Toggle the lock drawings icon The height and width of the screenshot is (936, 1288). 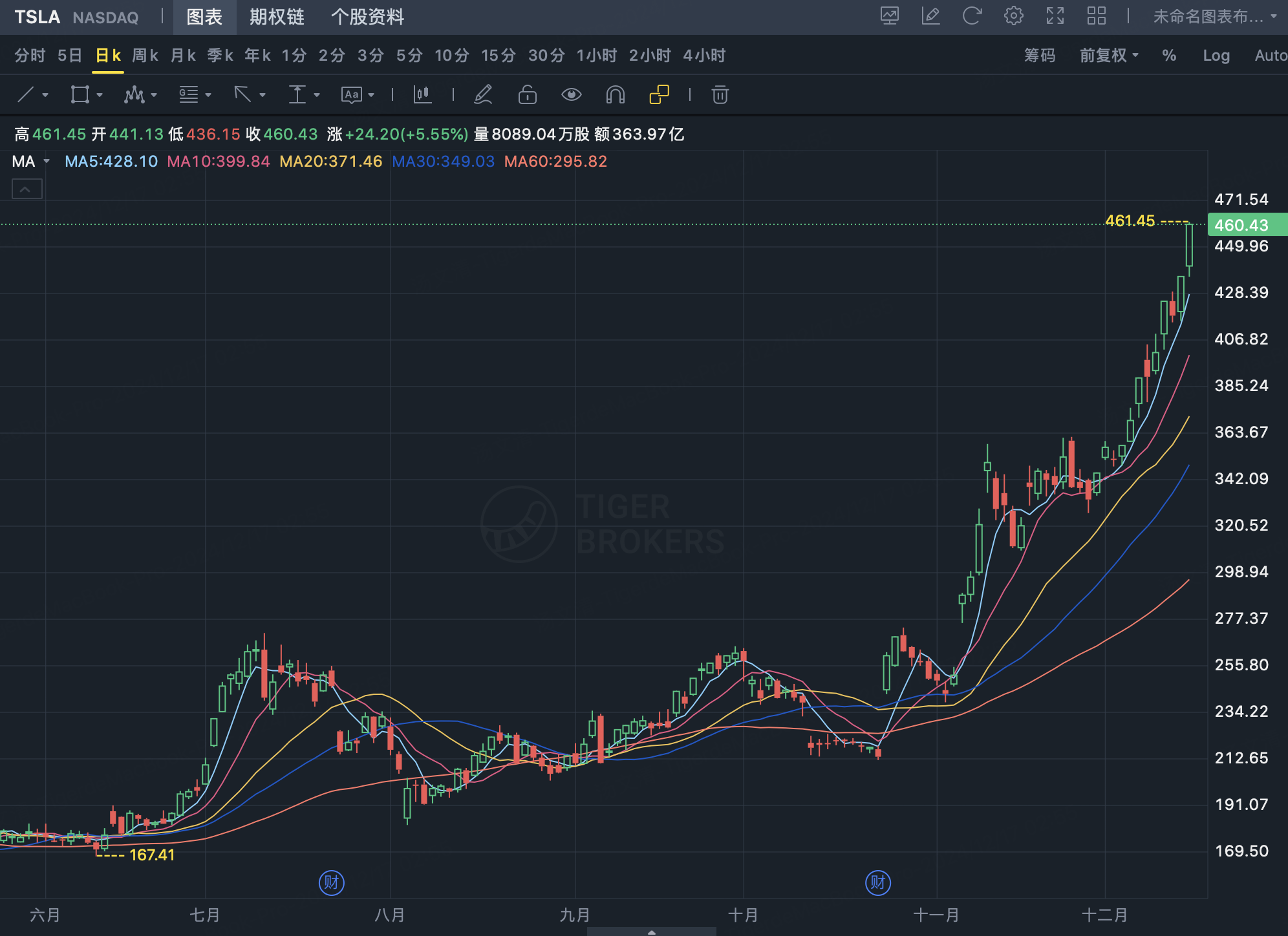527,95
